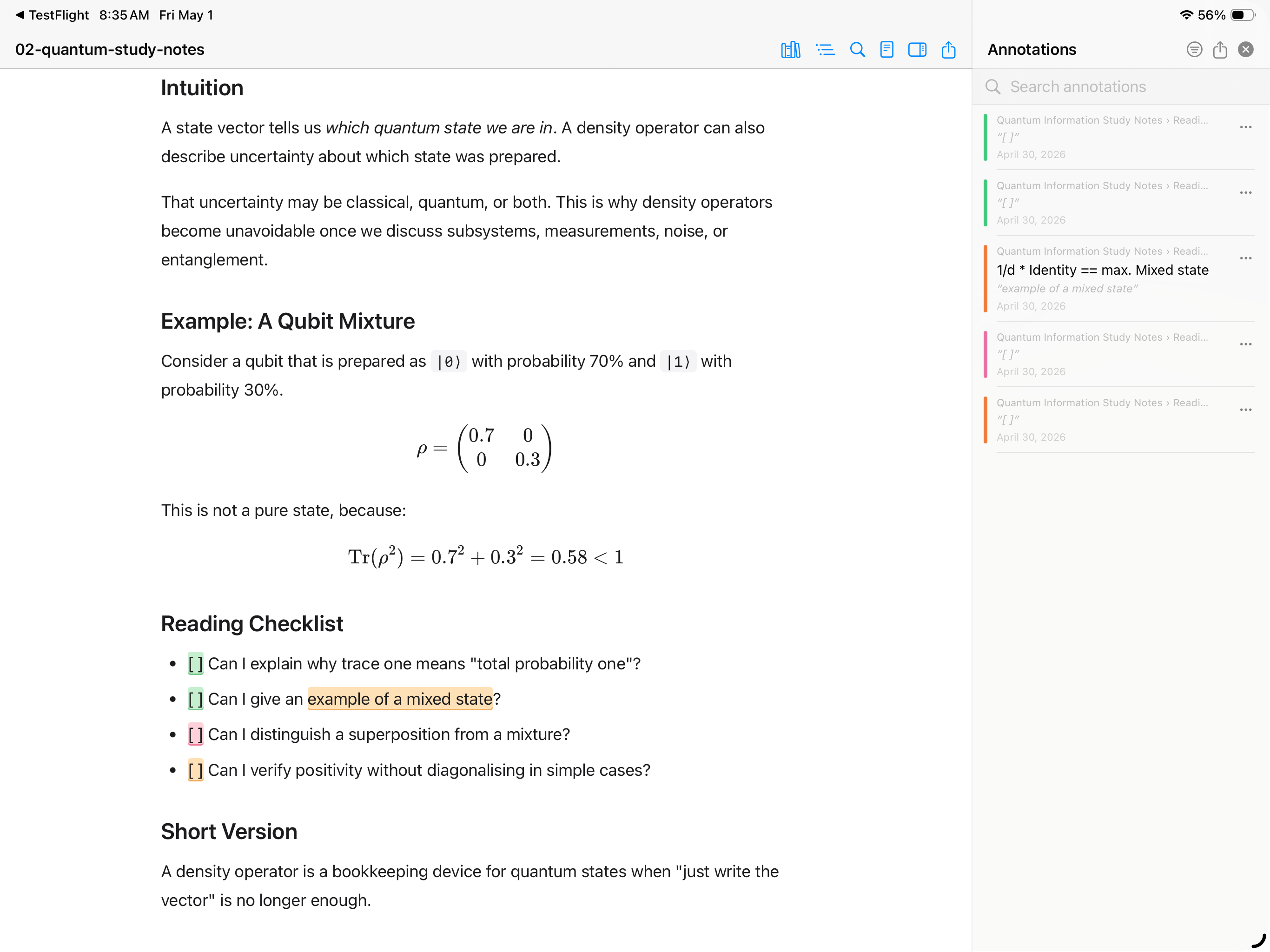Viewport: 1270px width, 952px height.
Task: Export annotations with the share icon
Action: (1220, 49)
